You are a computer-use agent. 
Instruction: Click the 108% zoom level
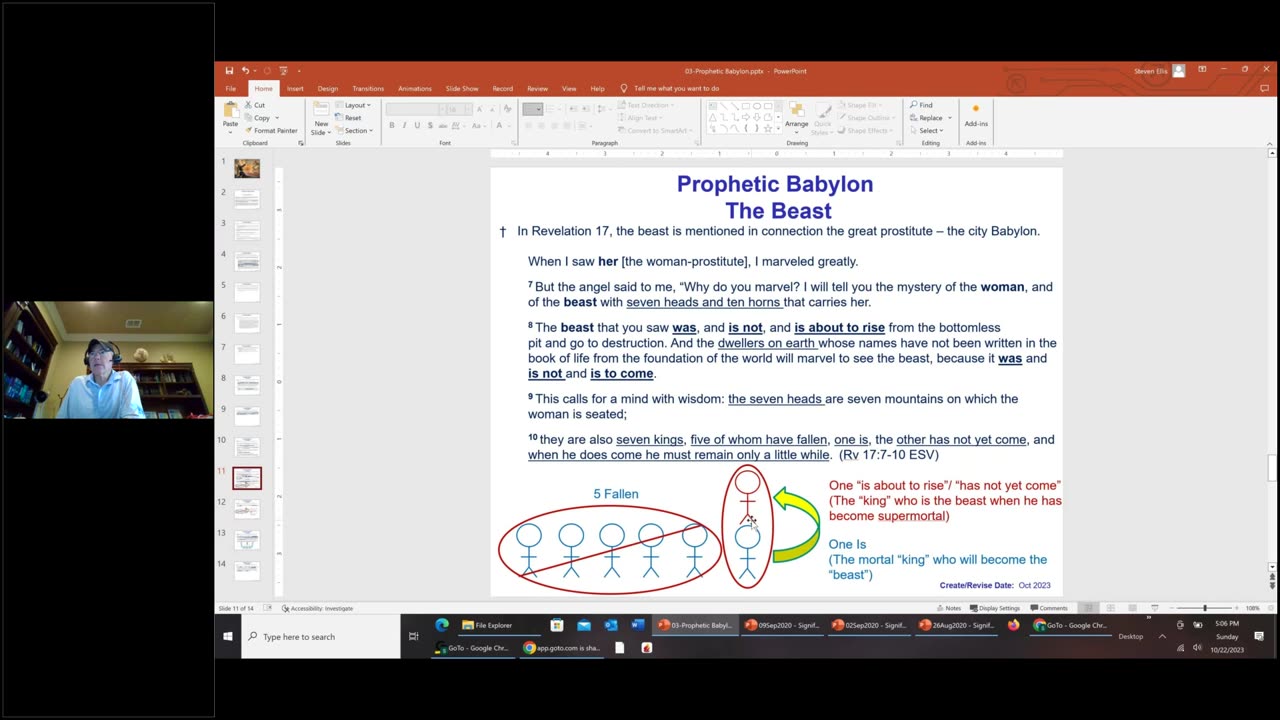(x=1252, y=608)
